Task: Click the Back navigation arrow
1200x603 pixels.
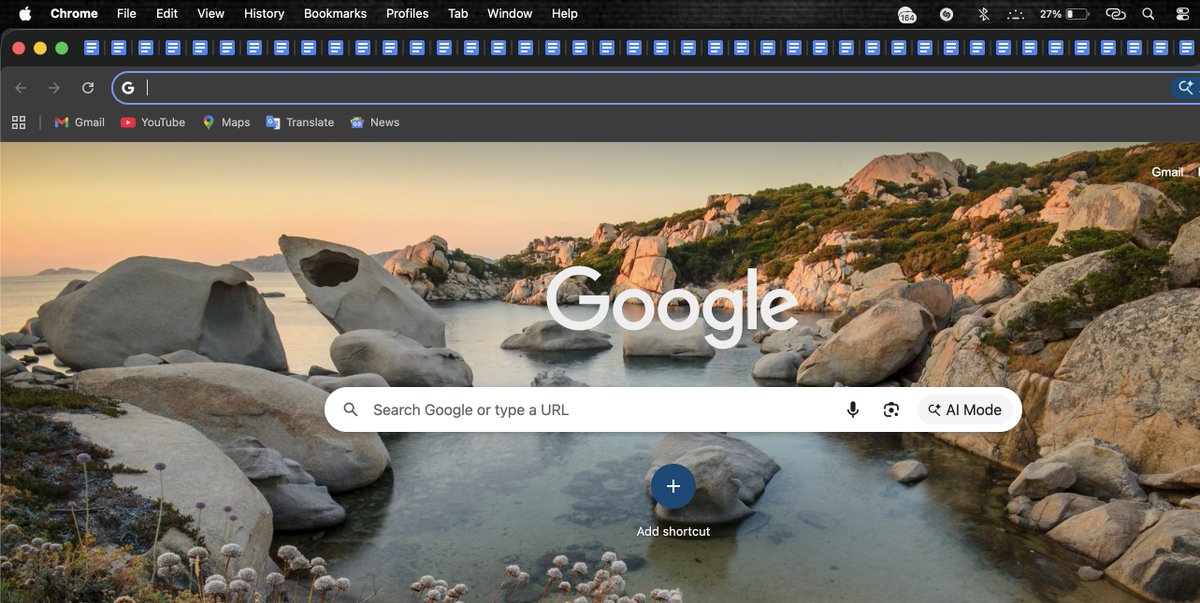Action: tap(21, 88)
